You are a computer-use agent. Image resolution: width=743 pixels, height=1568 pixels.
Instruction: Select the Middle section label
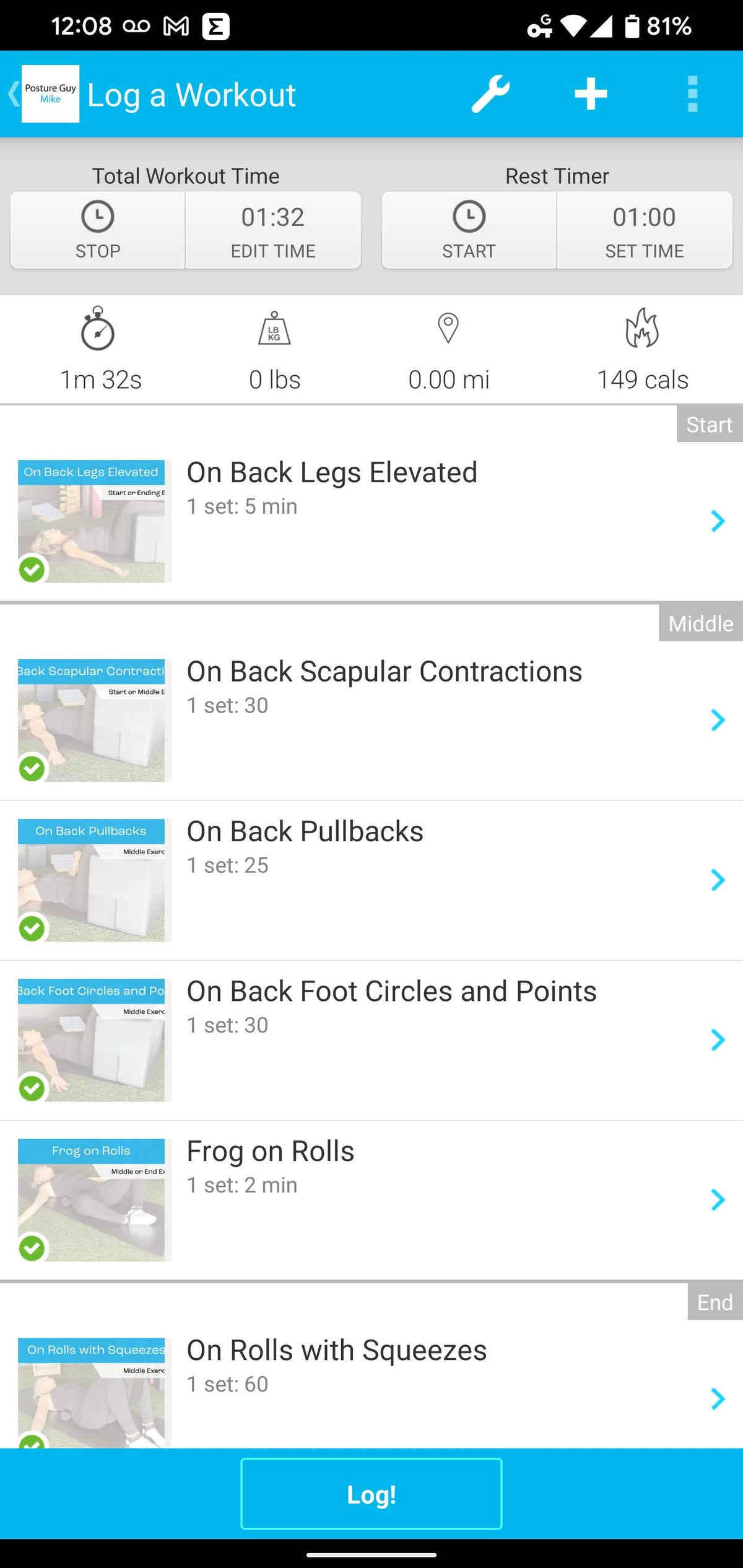click(700, 623)
